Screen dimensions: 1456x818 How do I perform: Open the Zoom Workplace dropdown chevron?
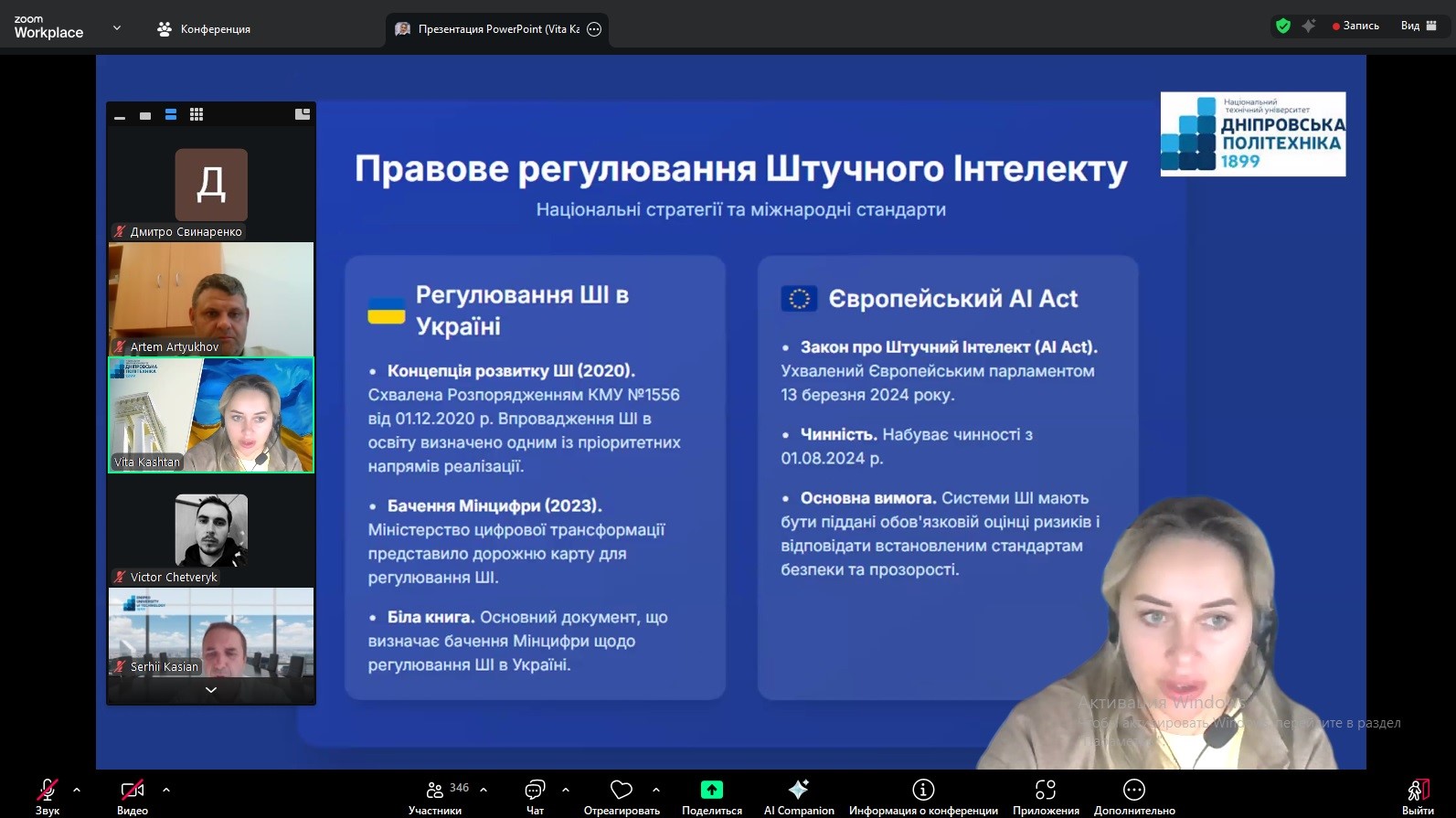pyautogui.click(x=117, y=28)
